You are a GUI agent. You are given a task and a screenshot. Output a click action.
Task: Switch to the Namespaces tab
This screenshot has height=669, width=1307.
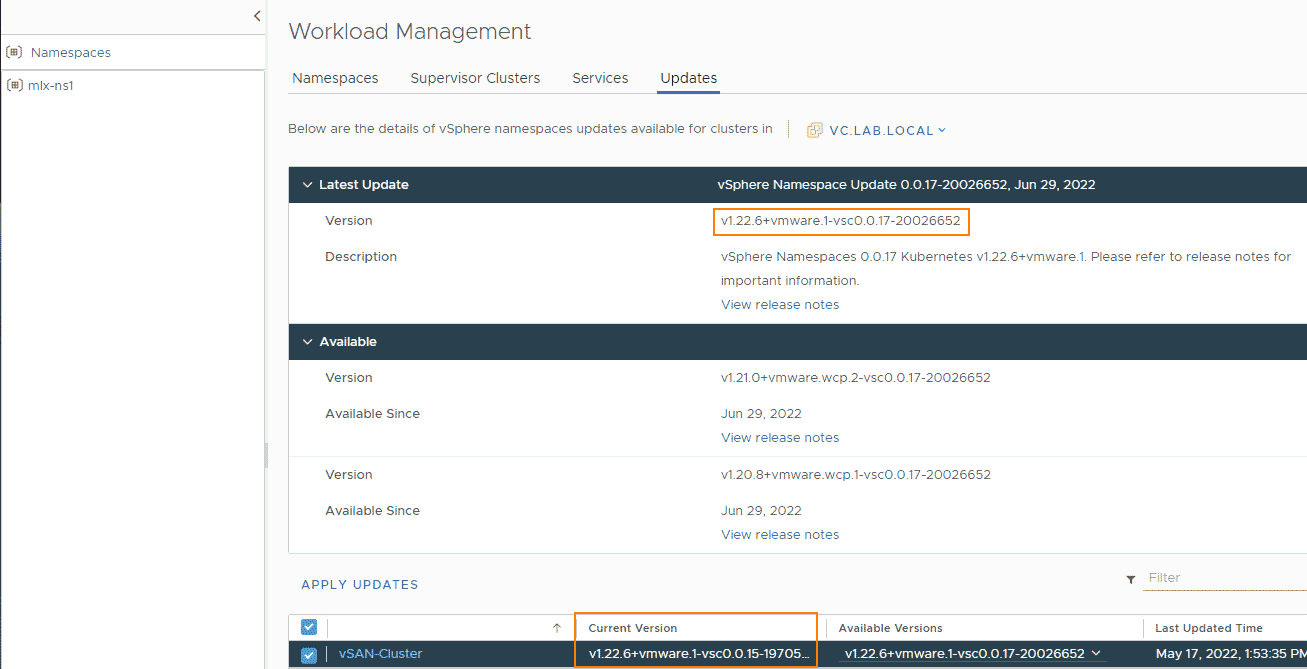point(335,78)
